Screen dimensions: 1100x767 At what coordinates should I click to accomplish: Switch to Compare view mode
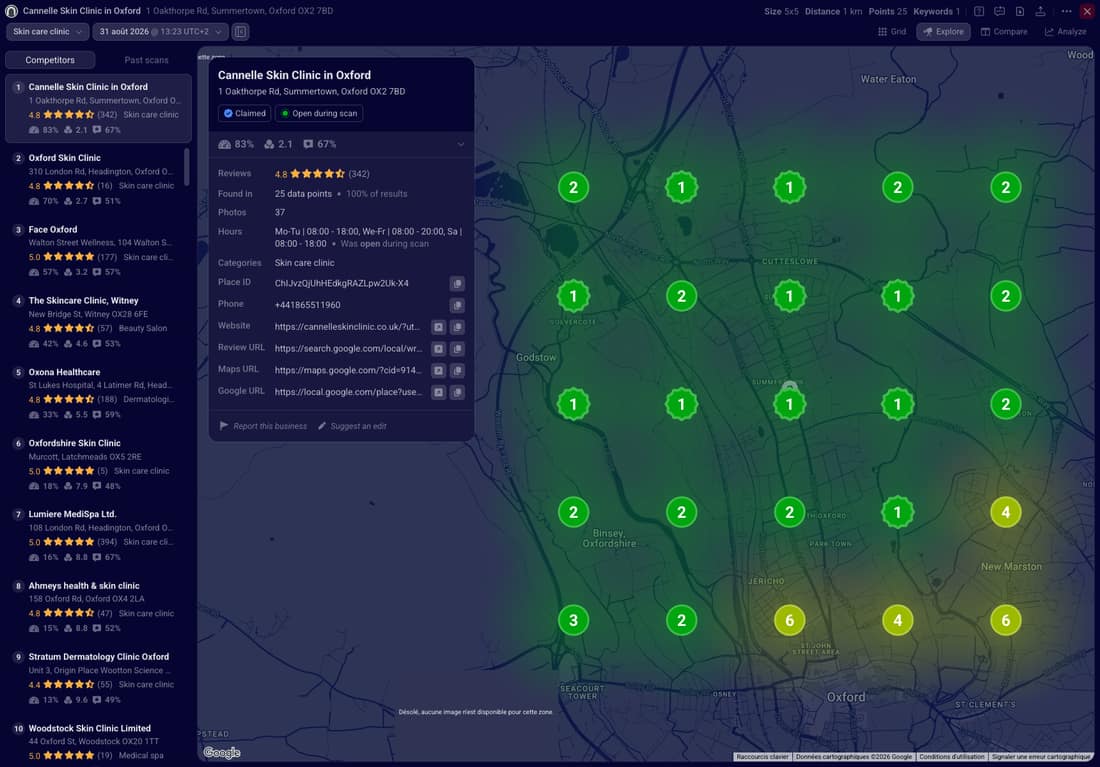[x=1004, y=32]
